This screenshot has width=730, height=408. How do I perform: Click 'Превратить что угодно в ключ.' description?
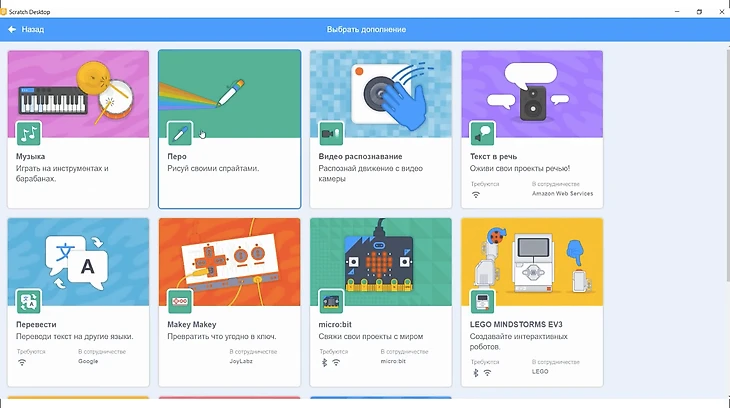pos(222,336)
